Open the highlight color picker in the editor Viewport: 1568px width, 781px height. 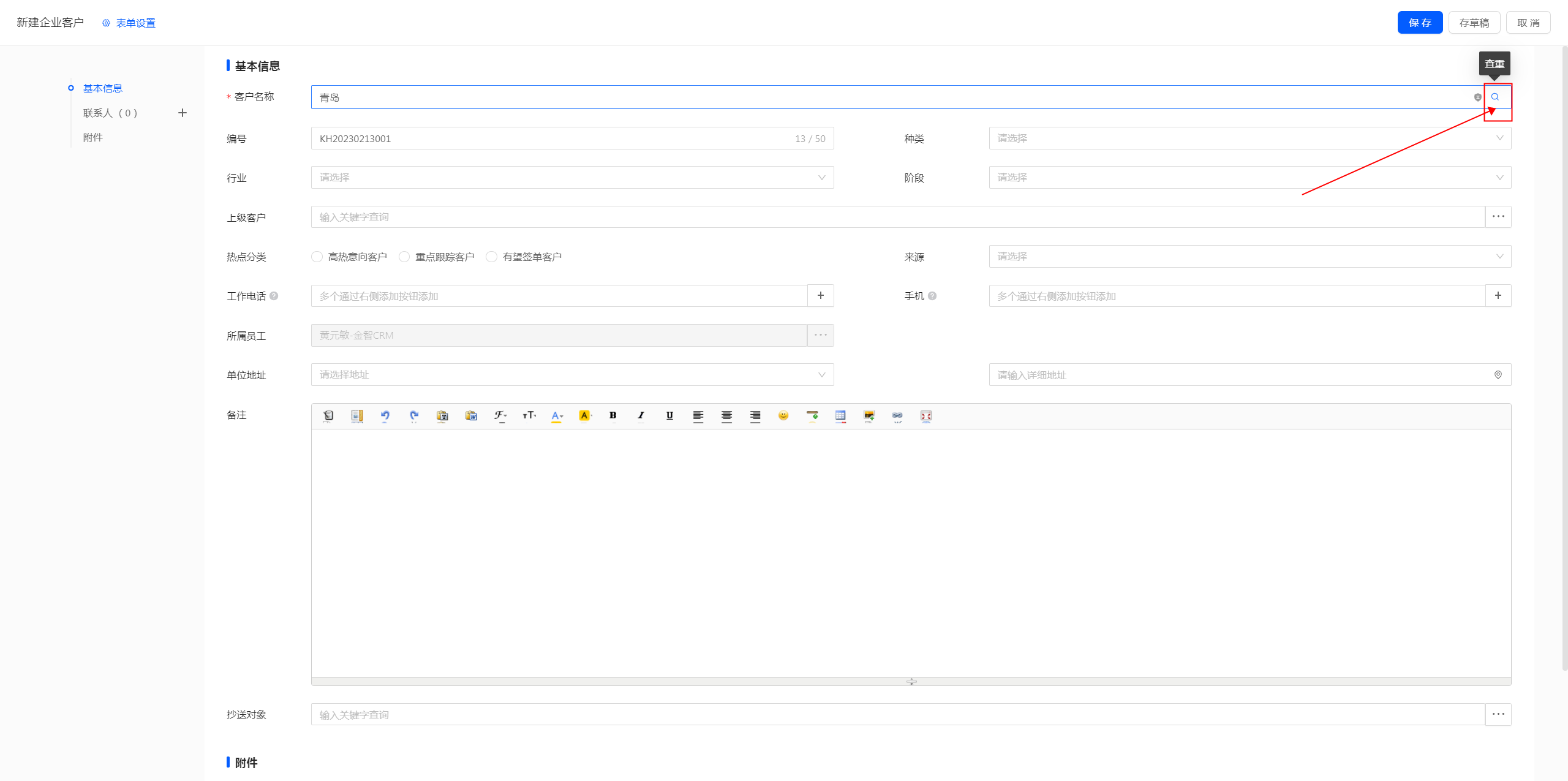(586, 416)
